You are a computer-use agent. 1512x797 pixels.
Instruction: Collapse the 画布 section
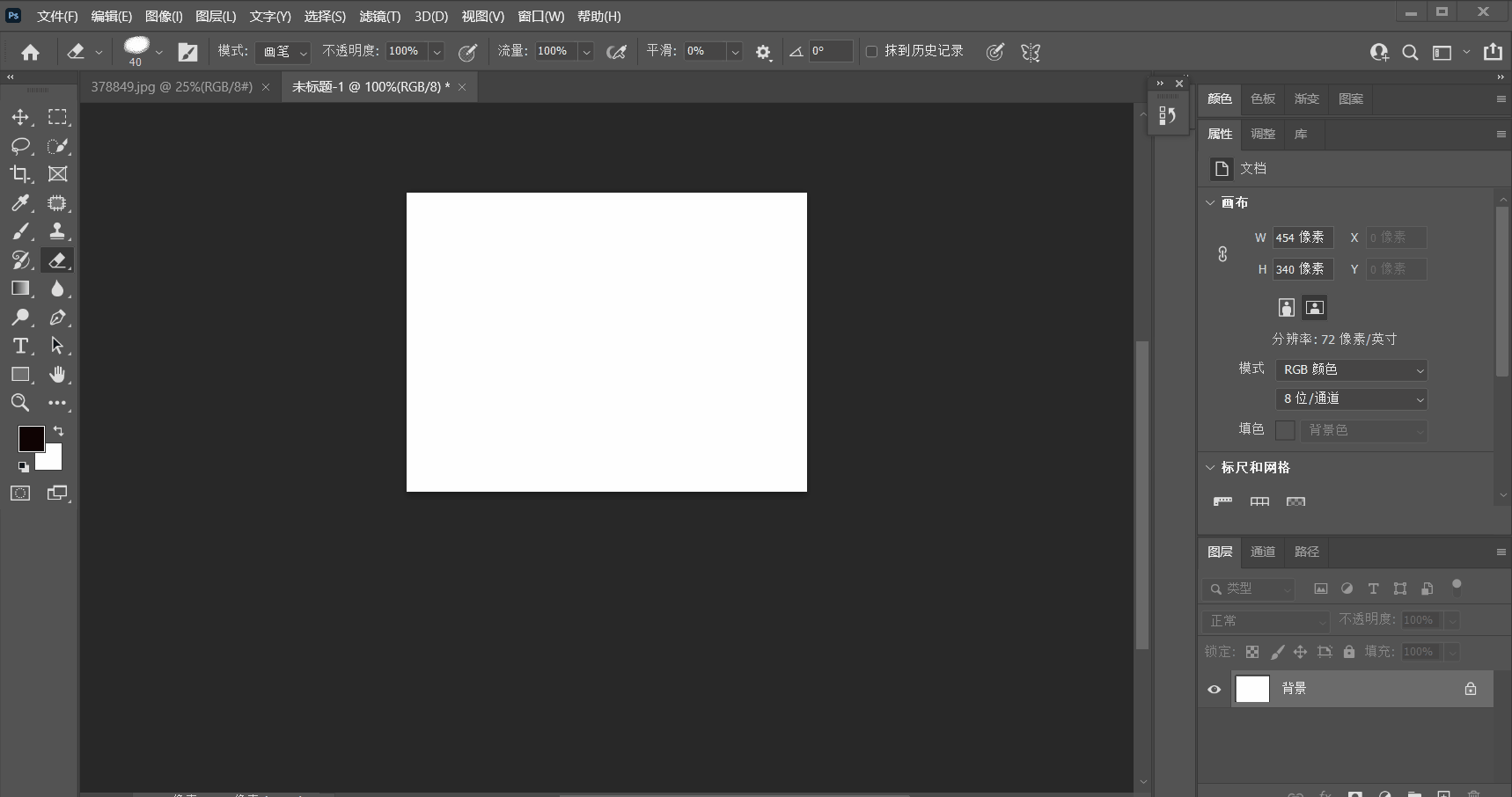click(x=1210, y=203)
